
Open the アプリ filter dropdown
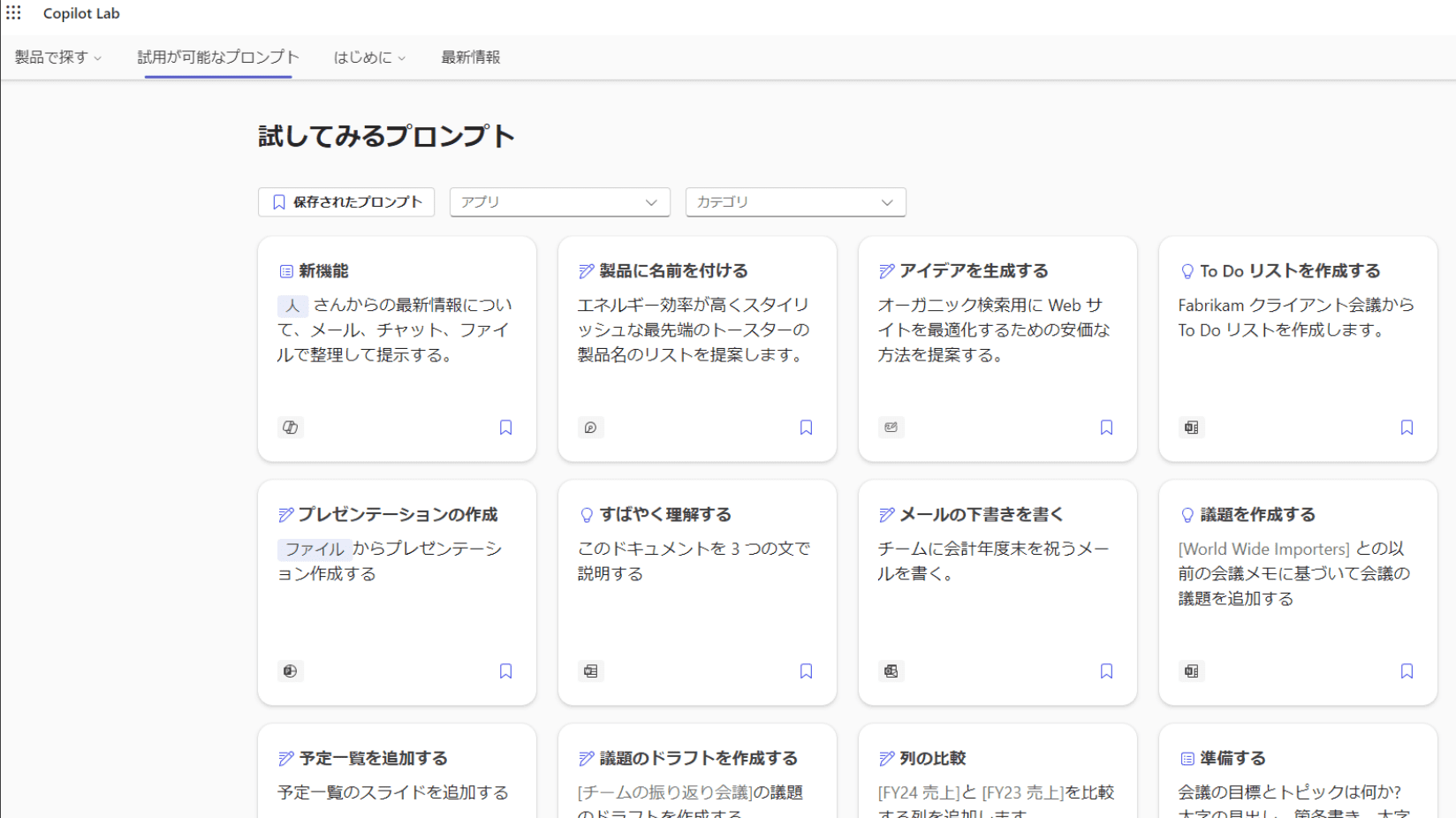point(560,202)
